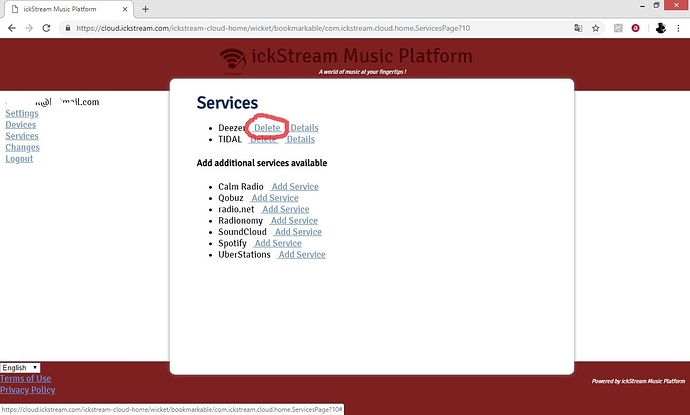
Task: Open the Settings link in sidebar
Action: coord(22,114)
